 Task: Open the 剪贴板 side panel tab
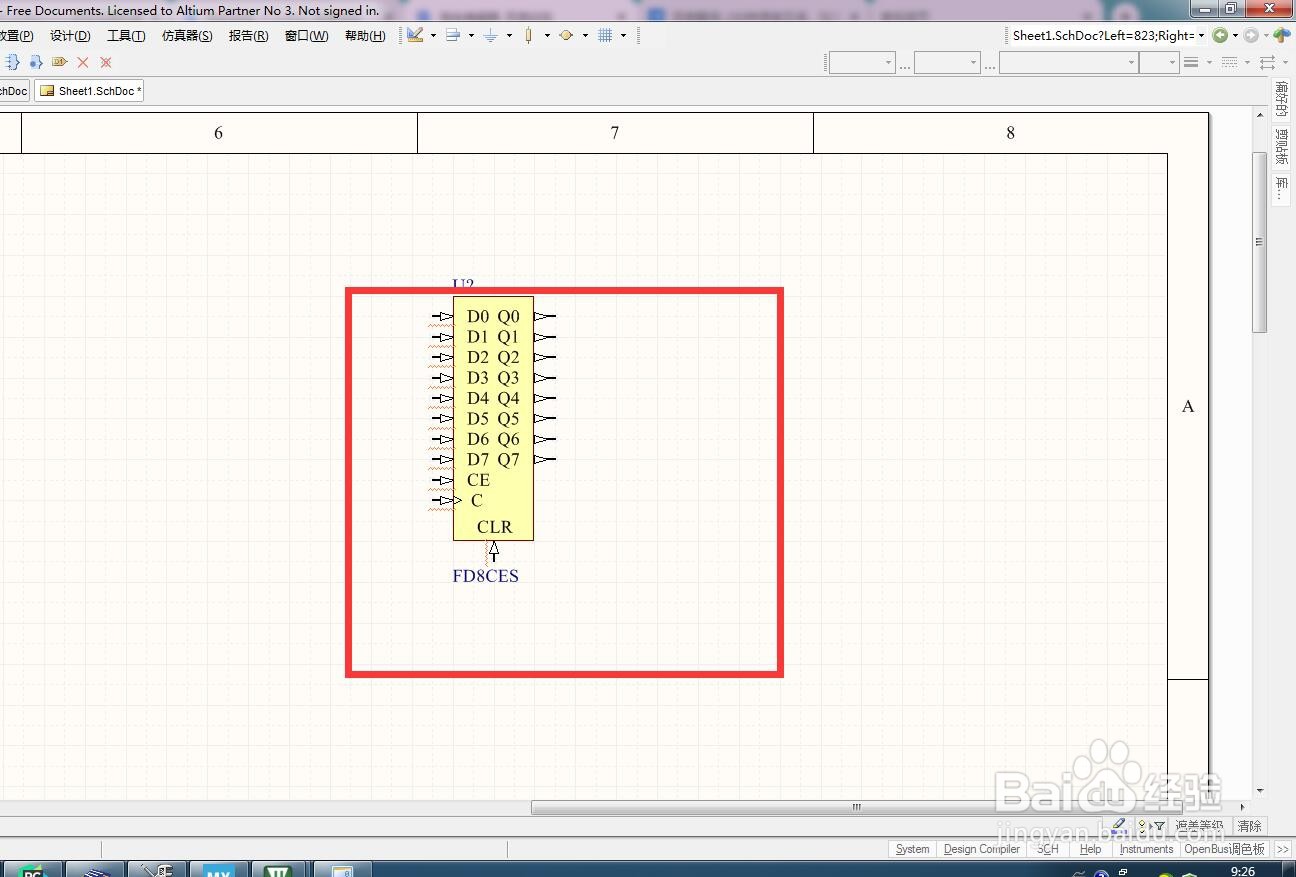(1281, 147)
